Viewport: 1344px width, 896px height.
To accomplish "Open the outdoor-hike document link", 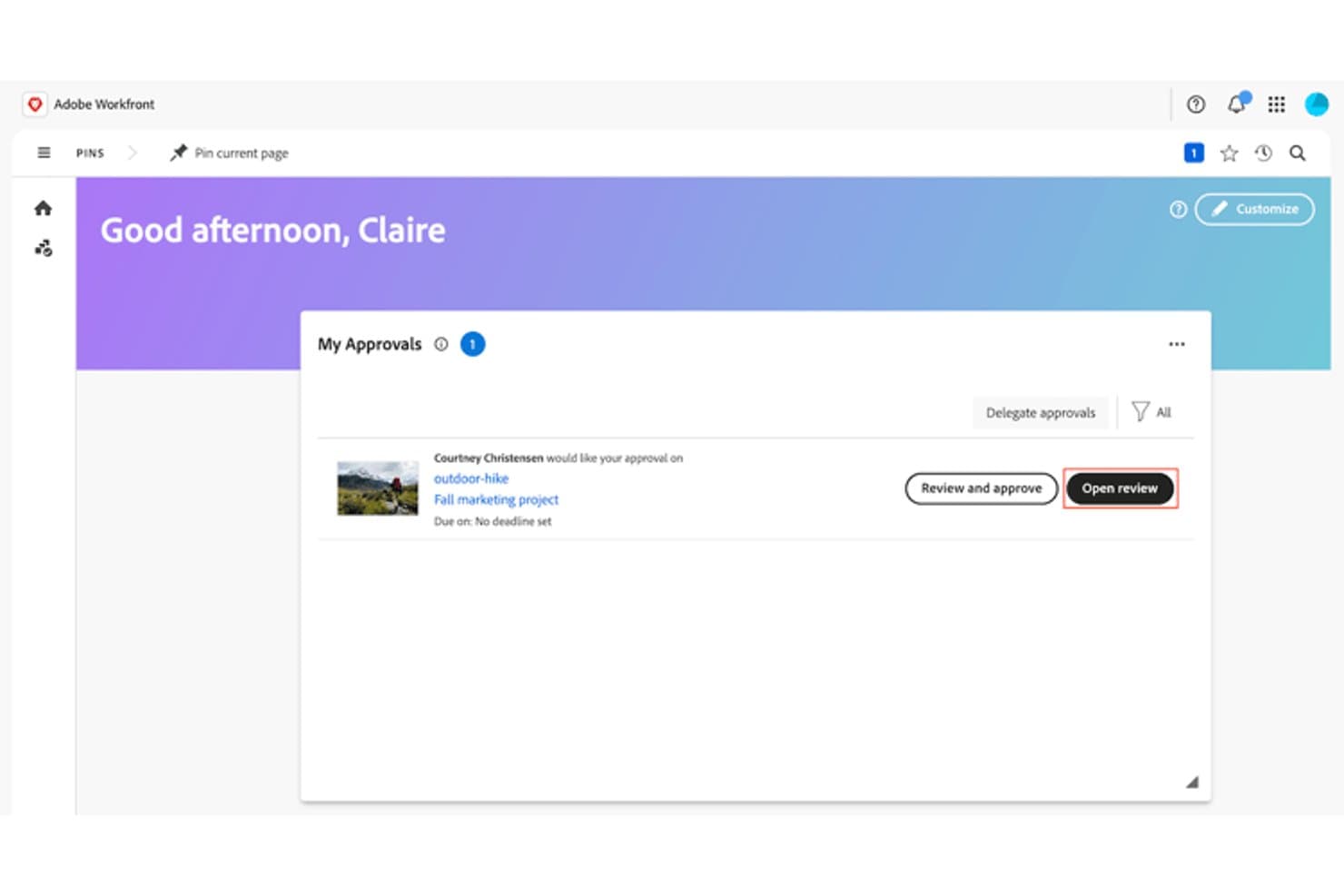I will pyautogui.click(x=471, y=478).
